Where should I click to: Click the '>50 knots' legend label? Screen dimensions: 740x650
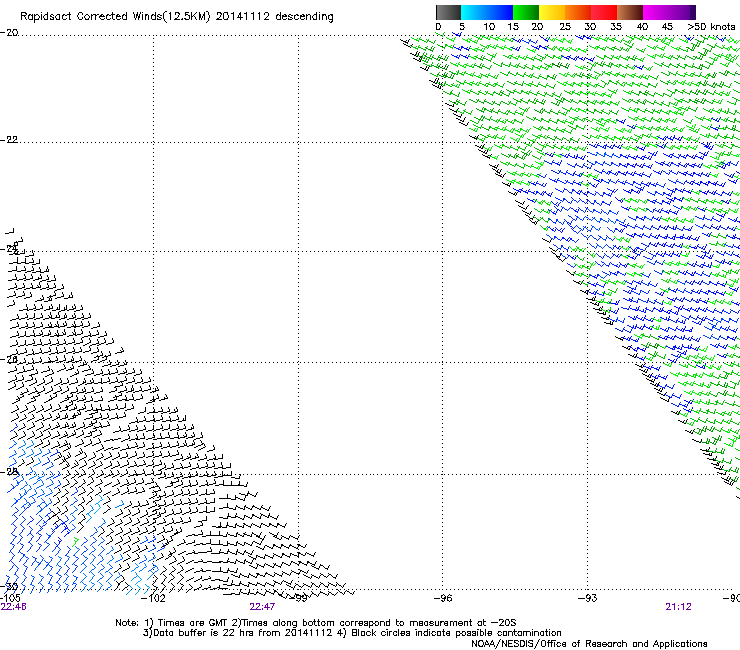[x=711, y=27]
